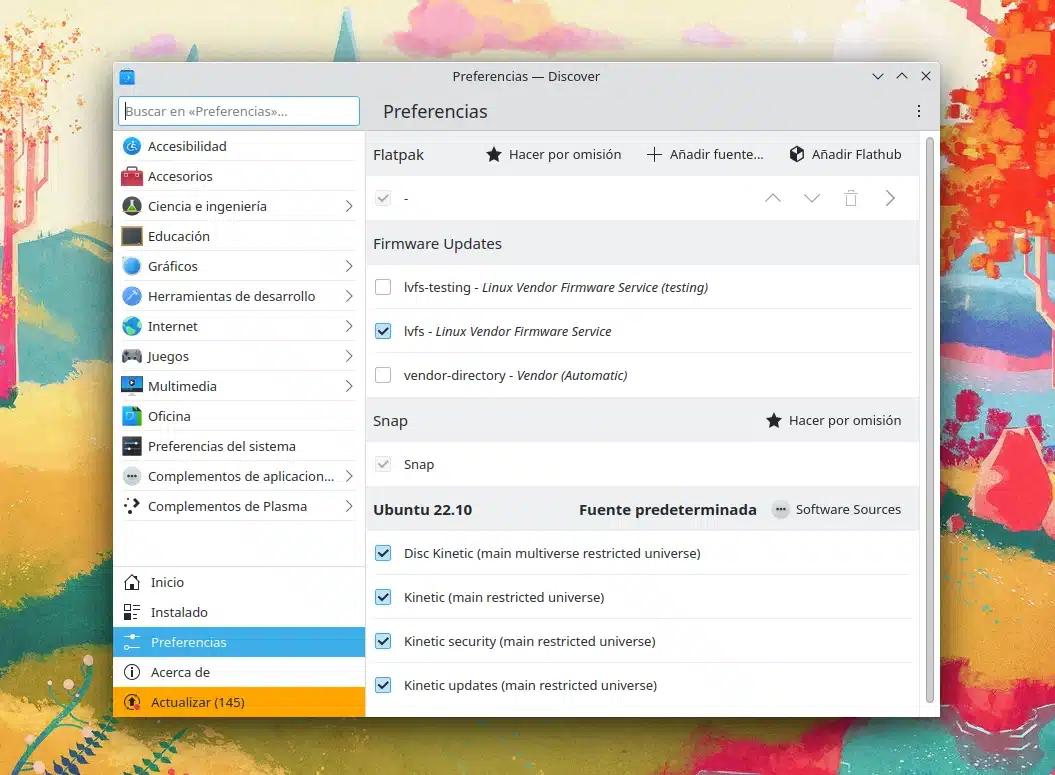Screen dimensions: 1055x775
Task: Click the Educación blackboard icon
Action: (x=132, y=236)
